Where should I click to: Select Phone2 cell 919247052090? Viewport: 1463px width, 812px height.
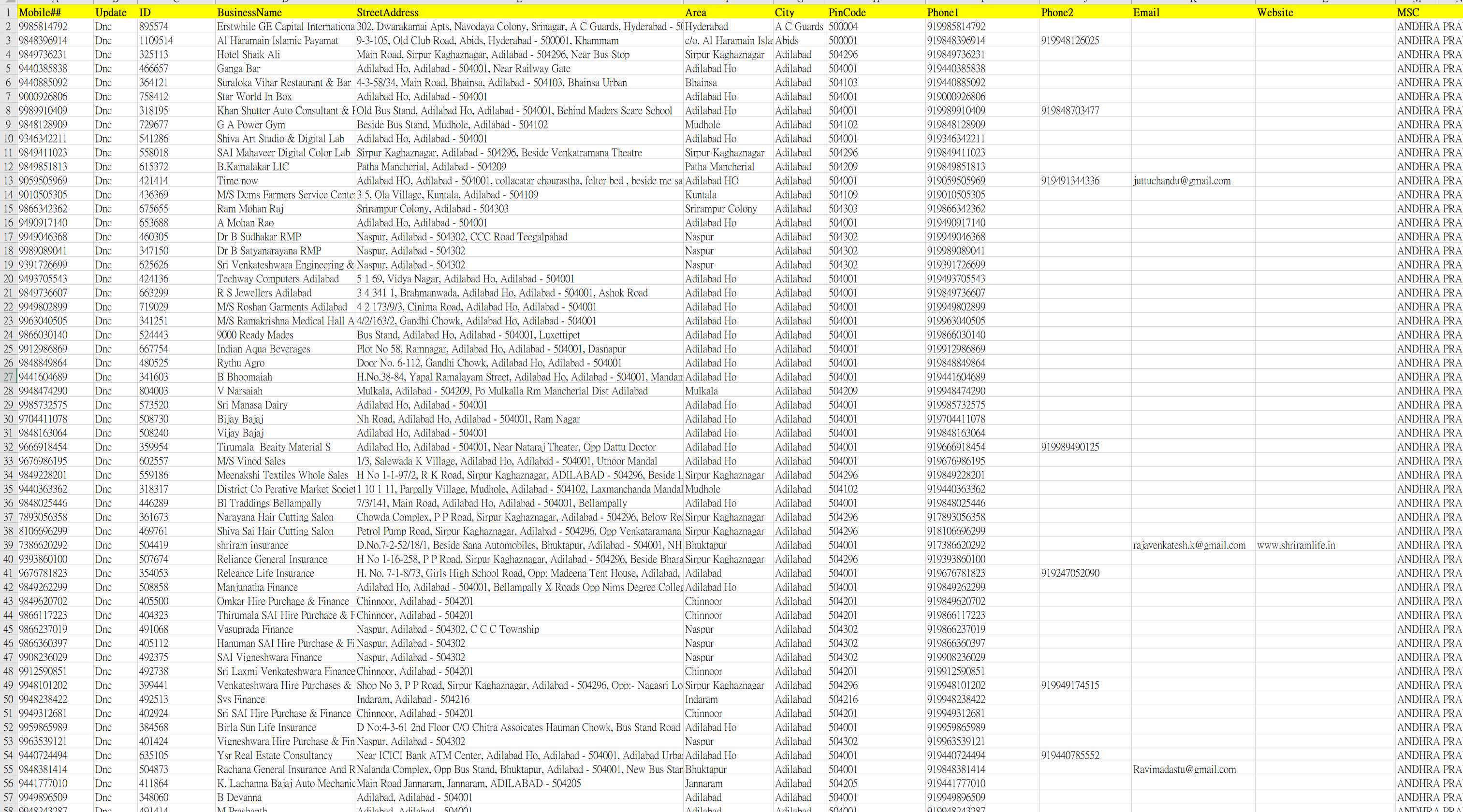pyautogui.click(x=1085, y=573)
